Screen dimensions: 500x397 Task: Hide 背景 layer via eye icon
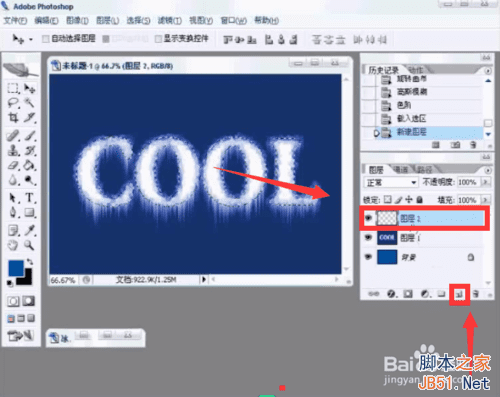(x=368, y=257)
